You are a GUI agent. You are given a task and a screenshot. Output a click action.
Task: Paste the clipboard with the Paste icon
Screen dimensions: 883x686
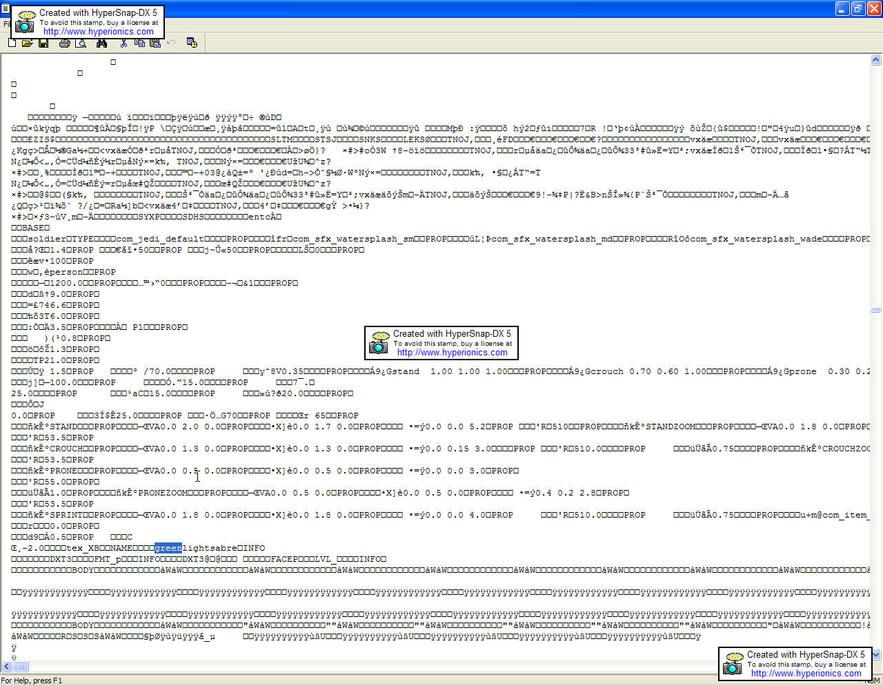(155, 43)
